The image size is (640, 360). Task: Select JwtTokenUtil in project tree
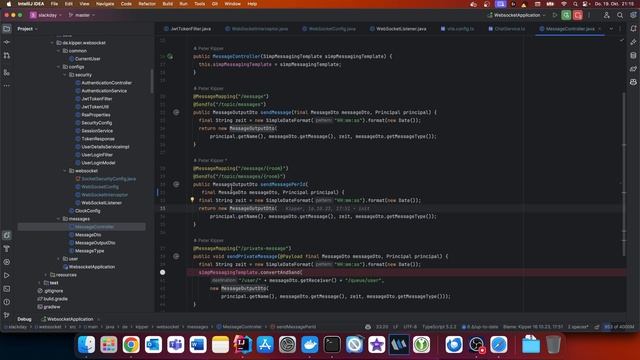[x=95, y=107]
